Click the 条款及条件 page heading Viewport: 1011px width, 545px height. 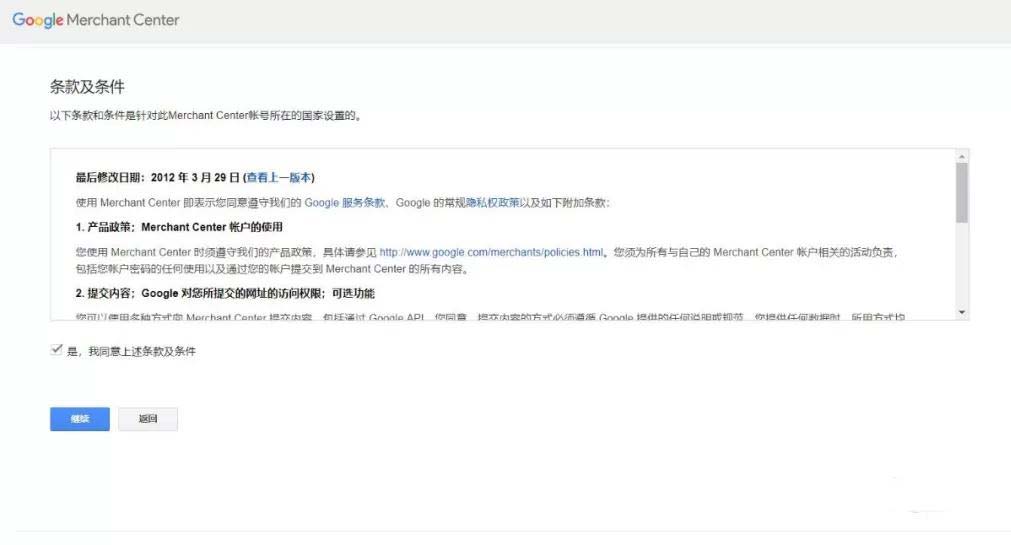tap(87, 87)
